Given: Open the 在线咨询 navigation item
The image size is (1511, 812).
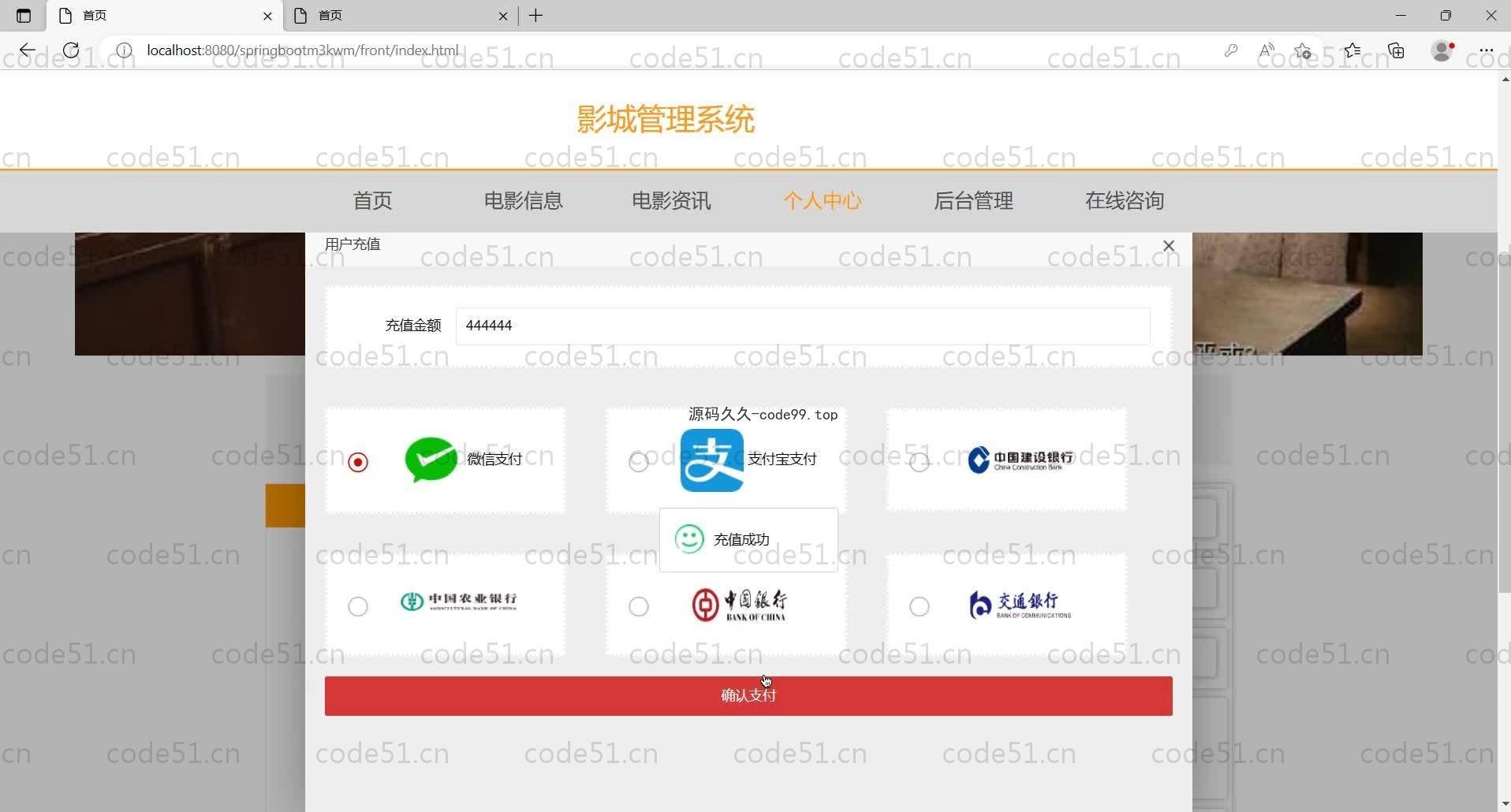Looking at the screenshot, I should [1125, 201].
